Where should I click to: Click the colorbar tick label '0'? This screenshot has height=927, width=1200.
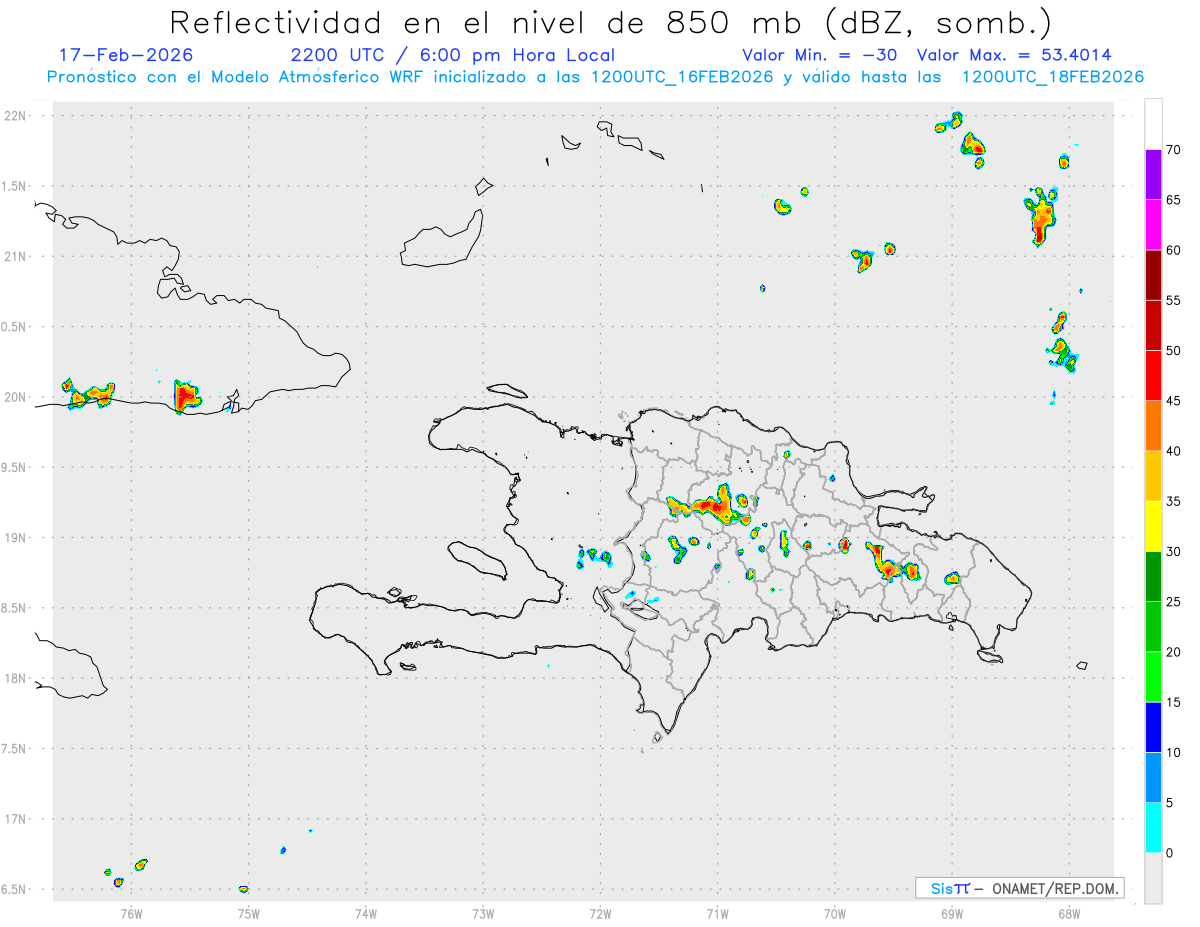[1172, 853]
